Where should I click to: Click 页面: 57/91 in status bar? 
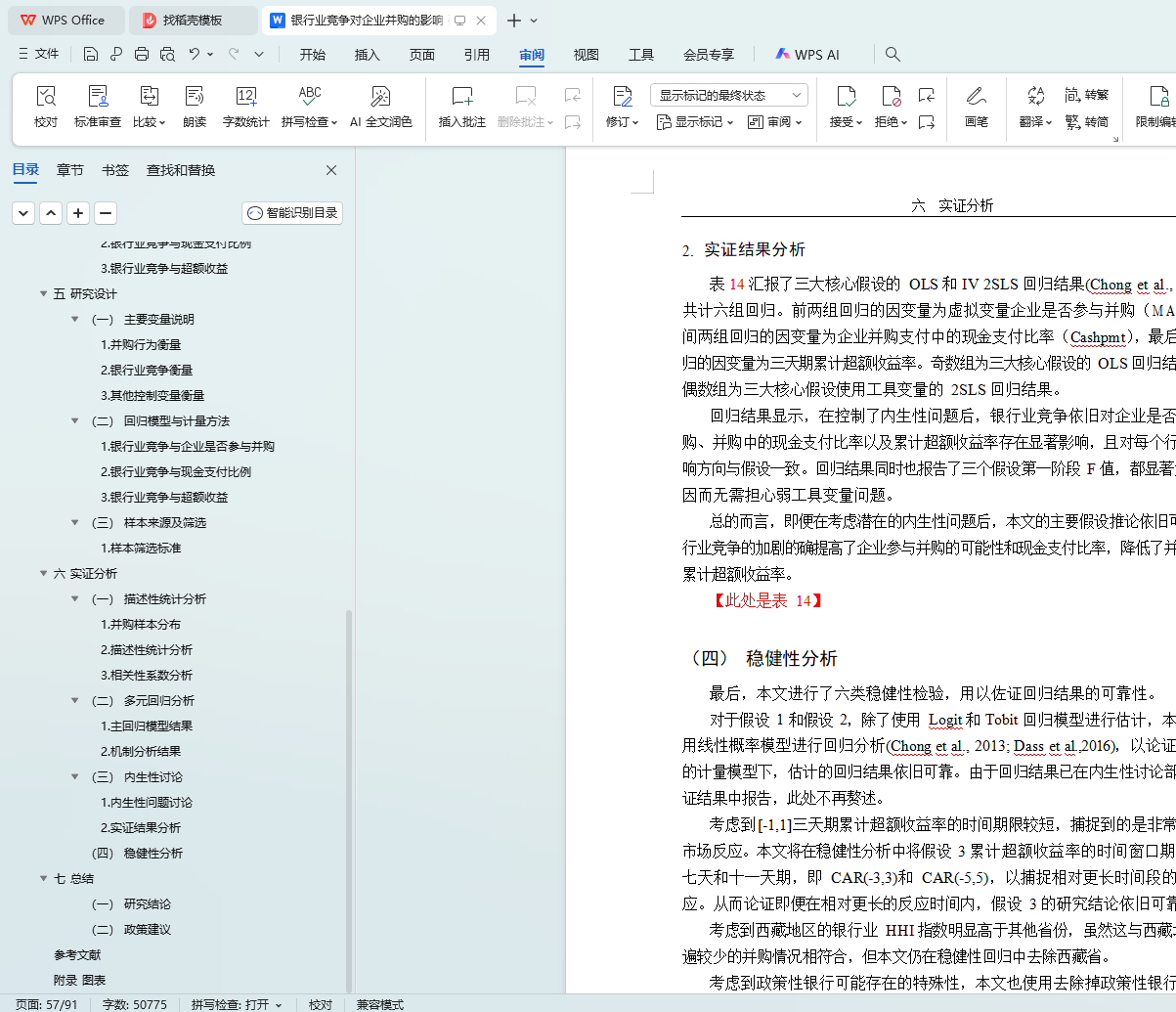pyautogui.click(x=47, y=1004)
